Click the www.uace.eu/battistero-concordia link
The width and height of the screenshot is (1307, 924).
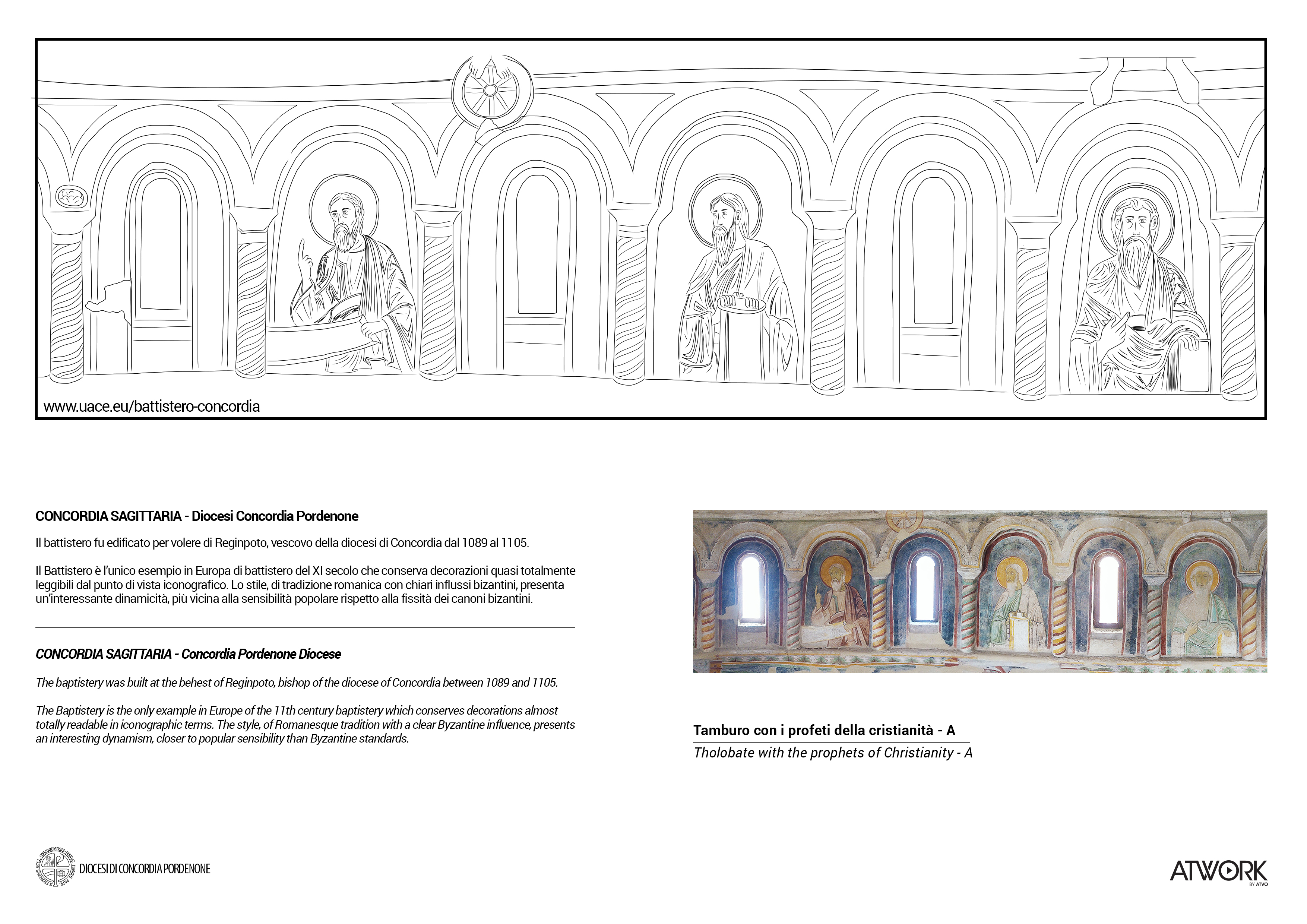[151, 406]
